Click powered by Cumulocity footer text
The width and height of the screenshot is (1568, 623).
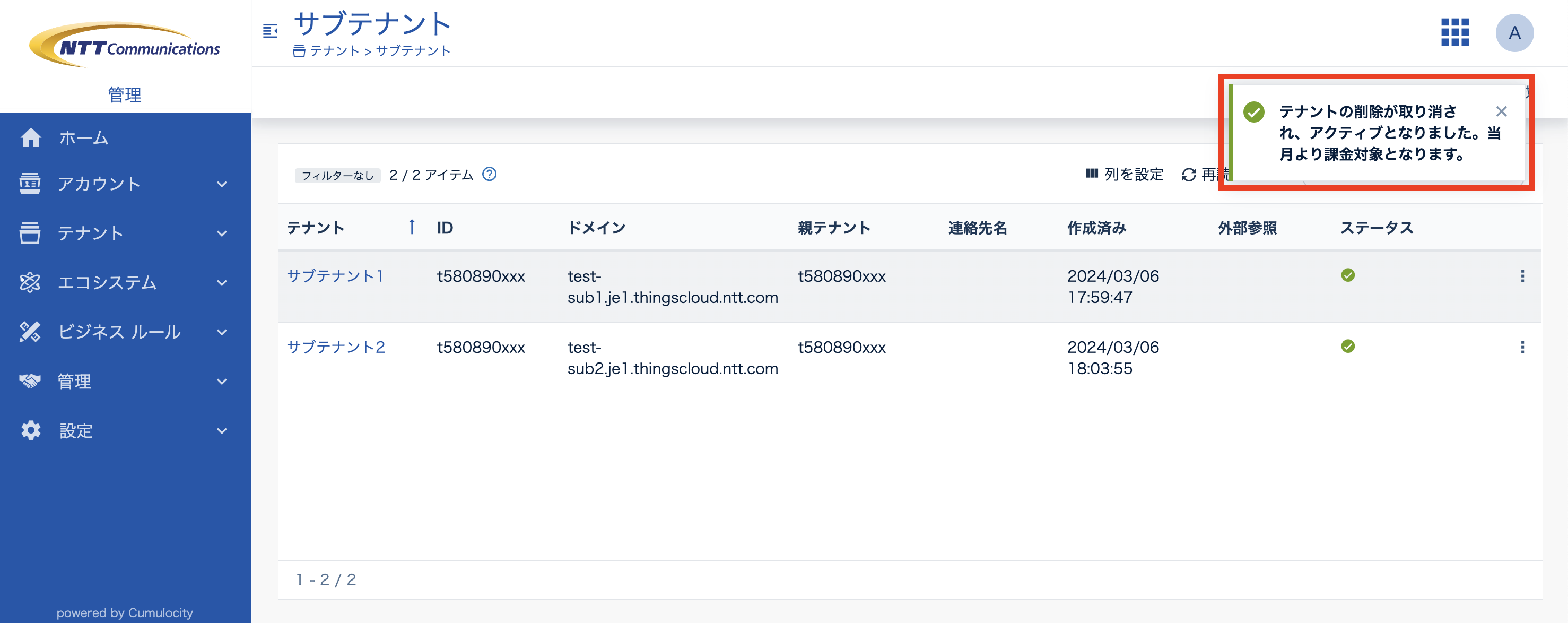click(x=125, y=612)
